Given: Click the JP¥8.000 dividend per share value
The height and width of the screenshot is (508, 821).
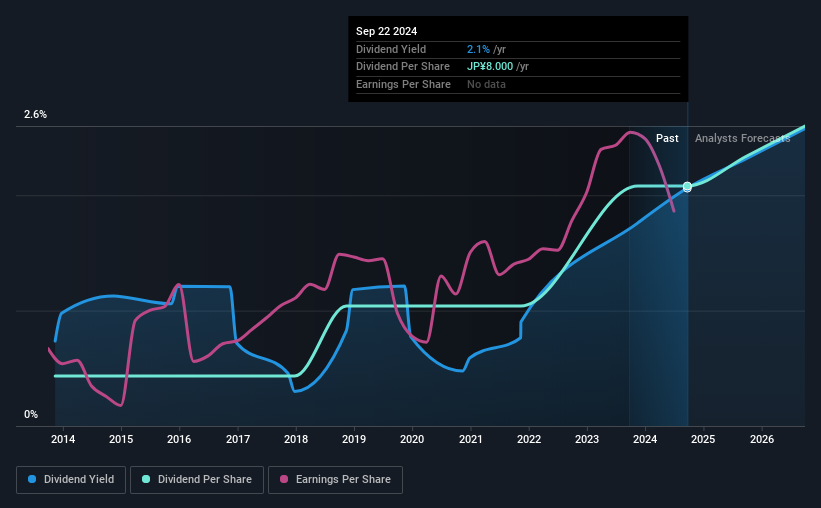Looking at the screenshot, I should coord(490,67).
